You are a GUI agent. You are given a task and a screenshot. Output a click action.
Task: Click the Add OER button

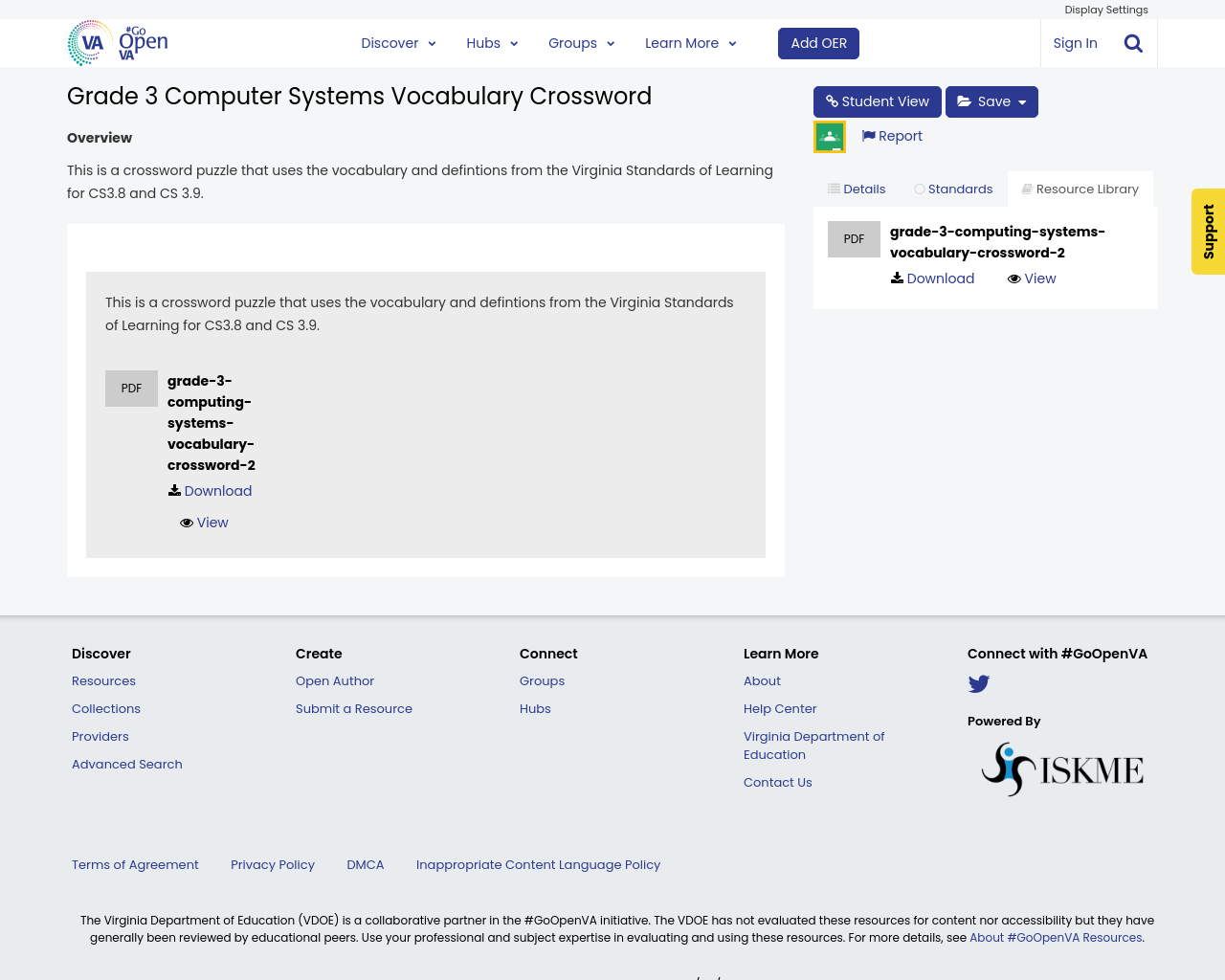[818, 43]
